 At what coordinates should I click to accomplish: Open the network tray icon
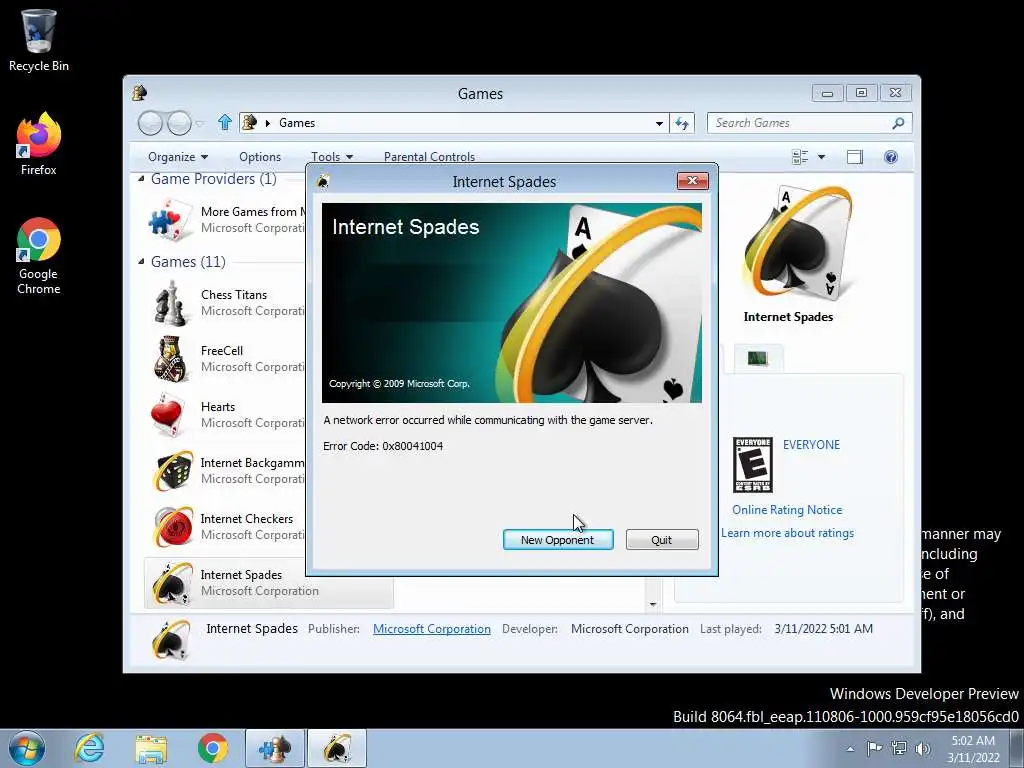pos(899,748)
